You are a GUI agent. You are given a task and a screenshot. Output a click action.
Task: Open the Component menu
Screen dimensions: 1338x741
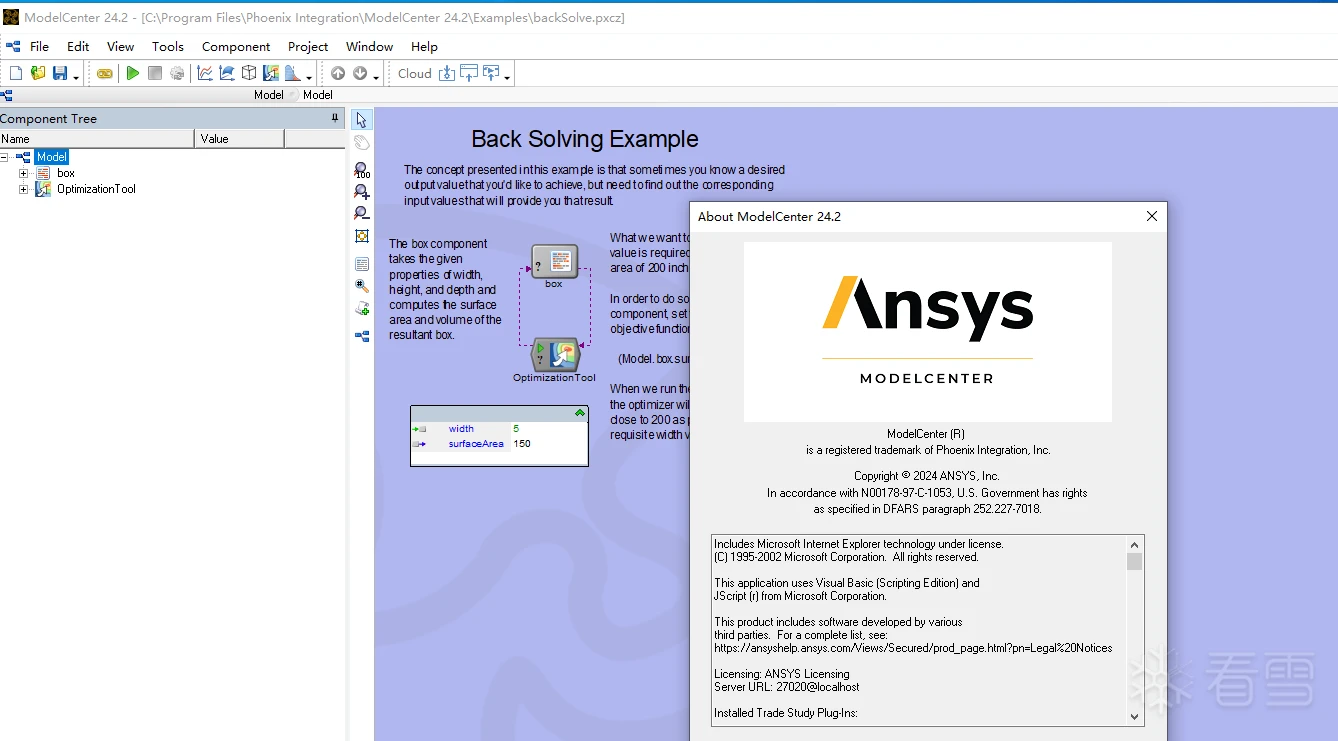coord(236,46)
